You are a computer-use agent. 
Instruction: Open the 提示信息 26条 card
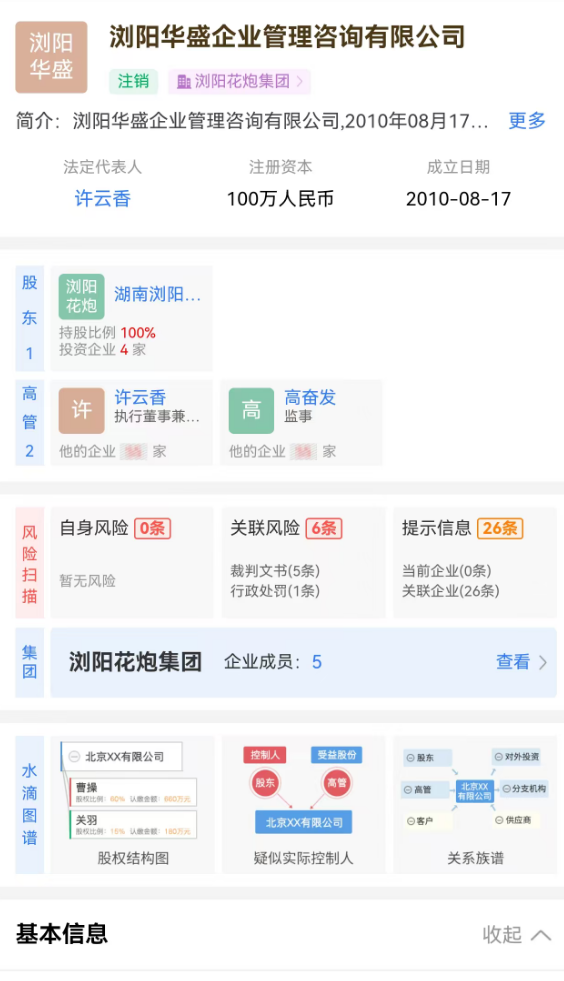475,562
